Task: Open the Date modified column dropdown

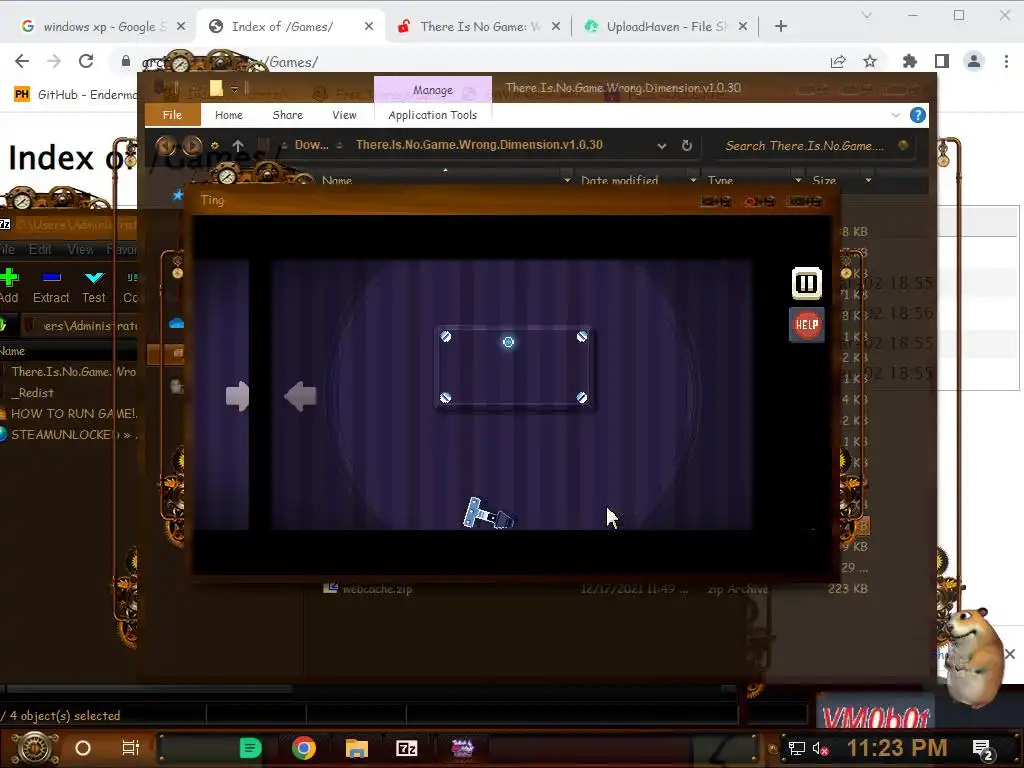Action: 693,180
